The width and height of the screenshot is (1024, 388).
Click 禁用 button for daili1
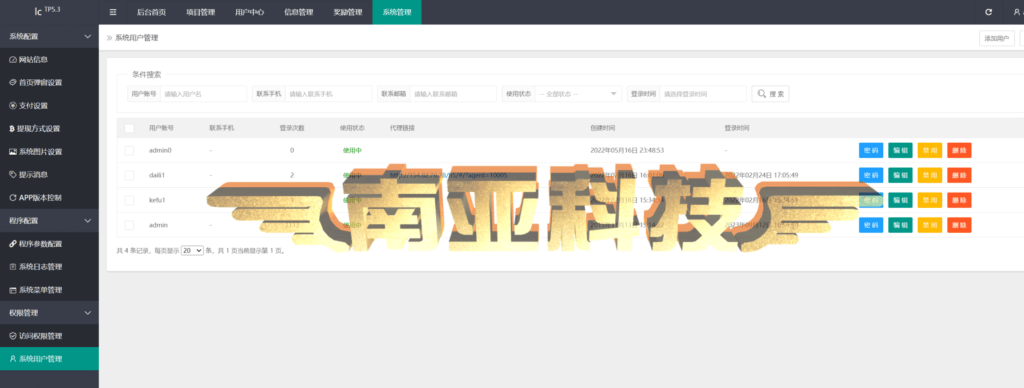(x=929, y=175)
